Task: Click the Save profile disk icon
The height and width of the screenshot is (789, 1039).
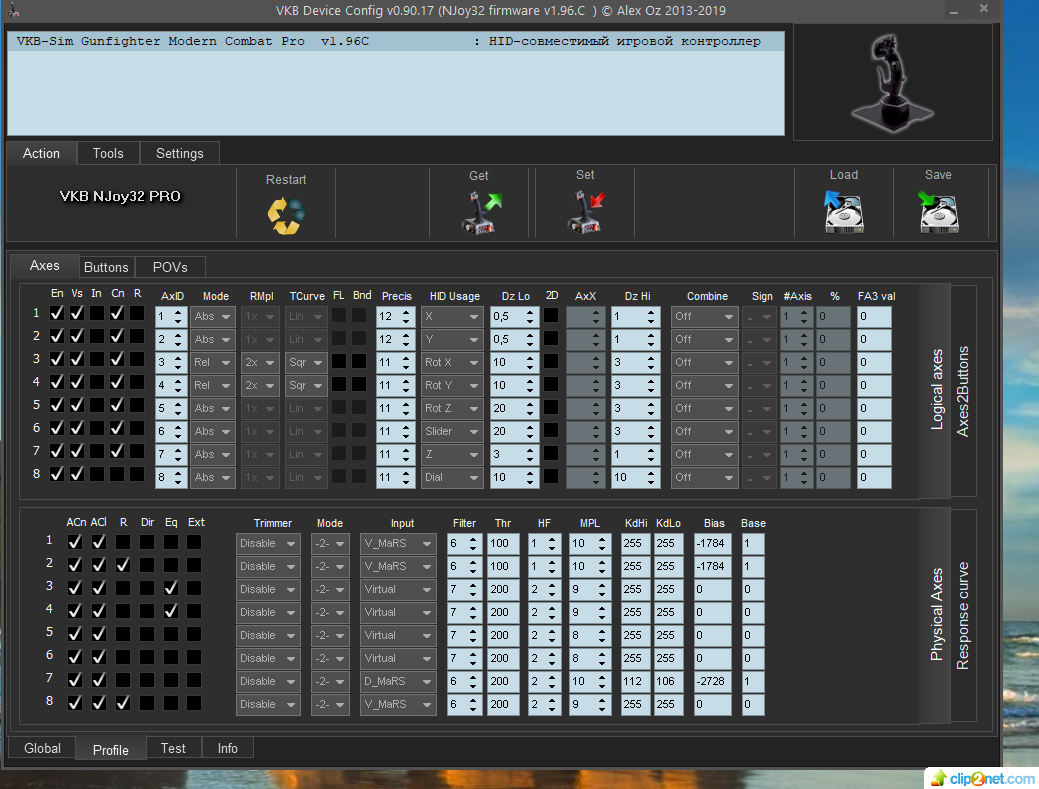Action: (938, 212)
